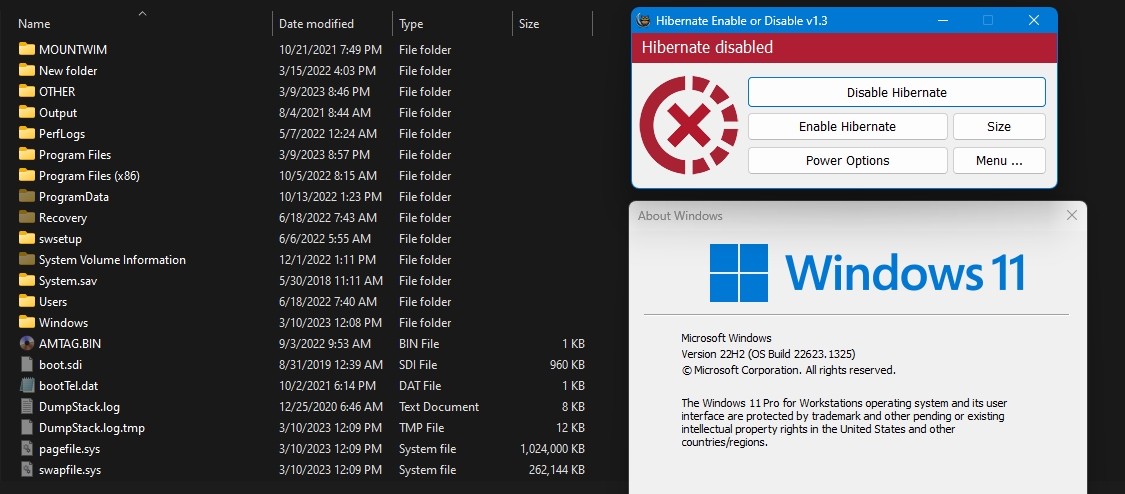Viewport: 1125px width, 494px height.
Task: Click the Users folder icon
Action: pos(27,301)
